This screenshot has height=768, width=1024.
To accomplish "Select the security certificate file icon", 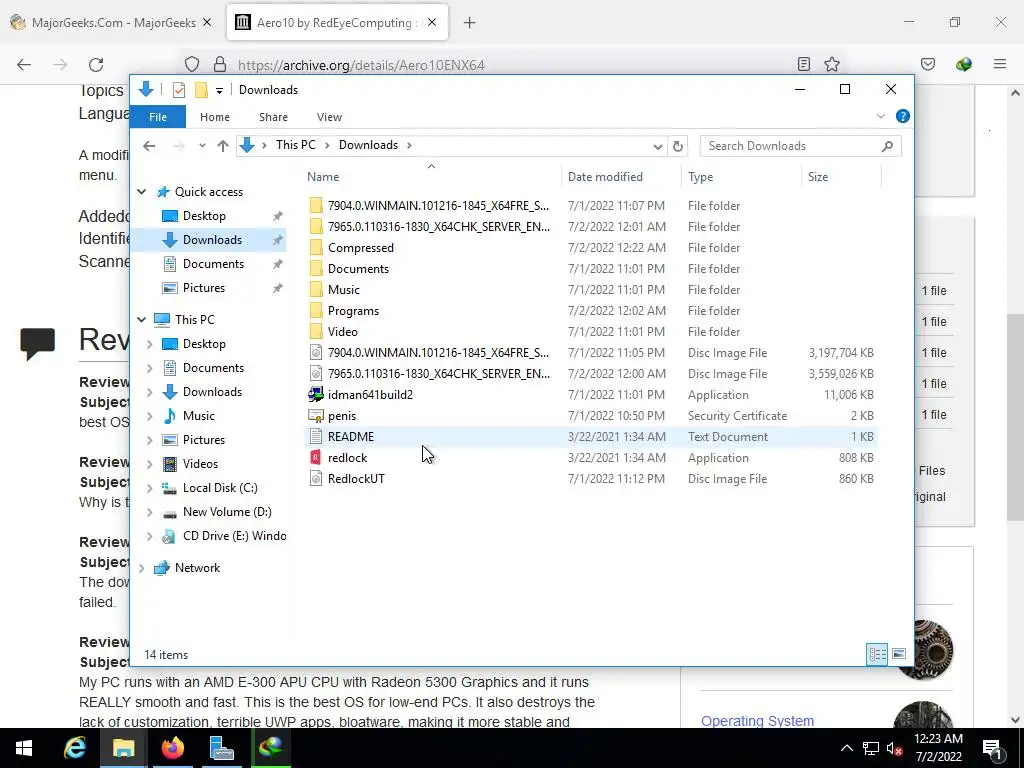I will coord(316,416).
